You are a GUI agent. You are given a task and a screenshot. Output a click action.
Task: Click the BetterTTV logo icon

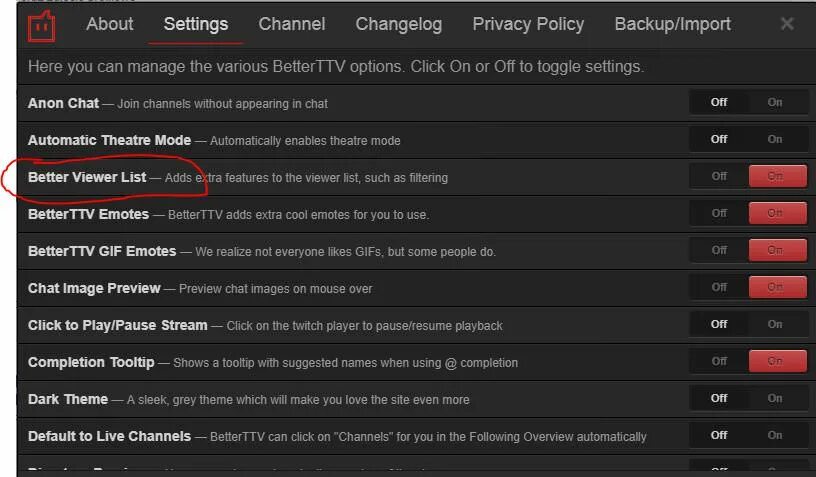click(x=41, y=26)
